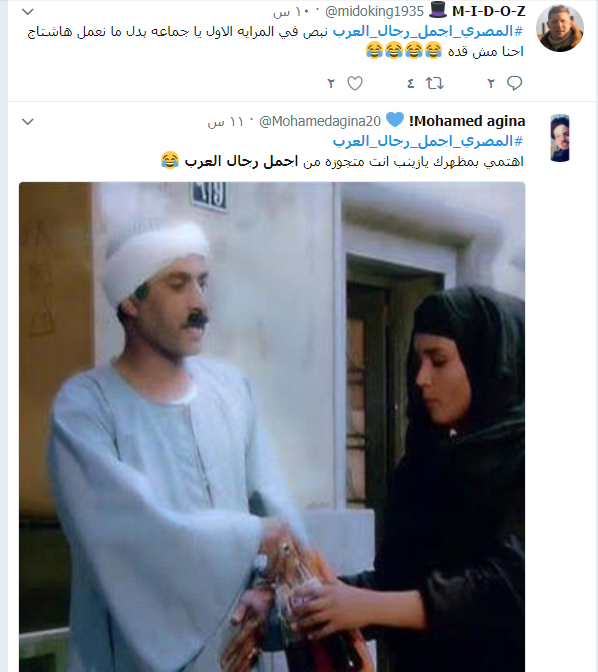Screen dimensions: 598x672
Task: Open Mohamed agina's avatar image
Action: [560, 138]
